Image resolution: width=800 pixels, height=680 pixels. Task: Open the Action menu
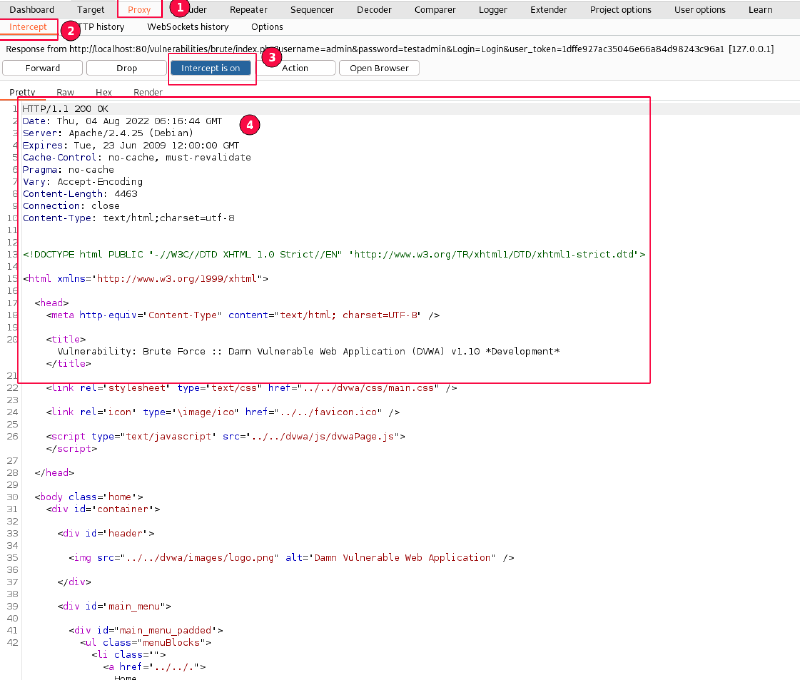[x=295, y=68]
